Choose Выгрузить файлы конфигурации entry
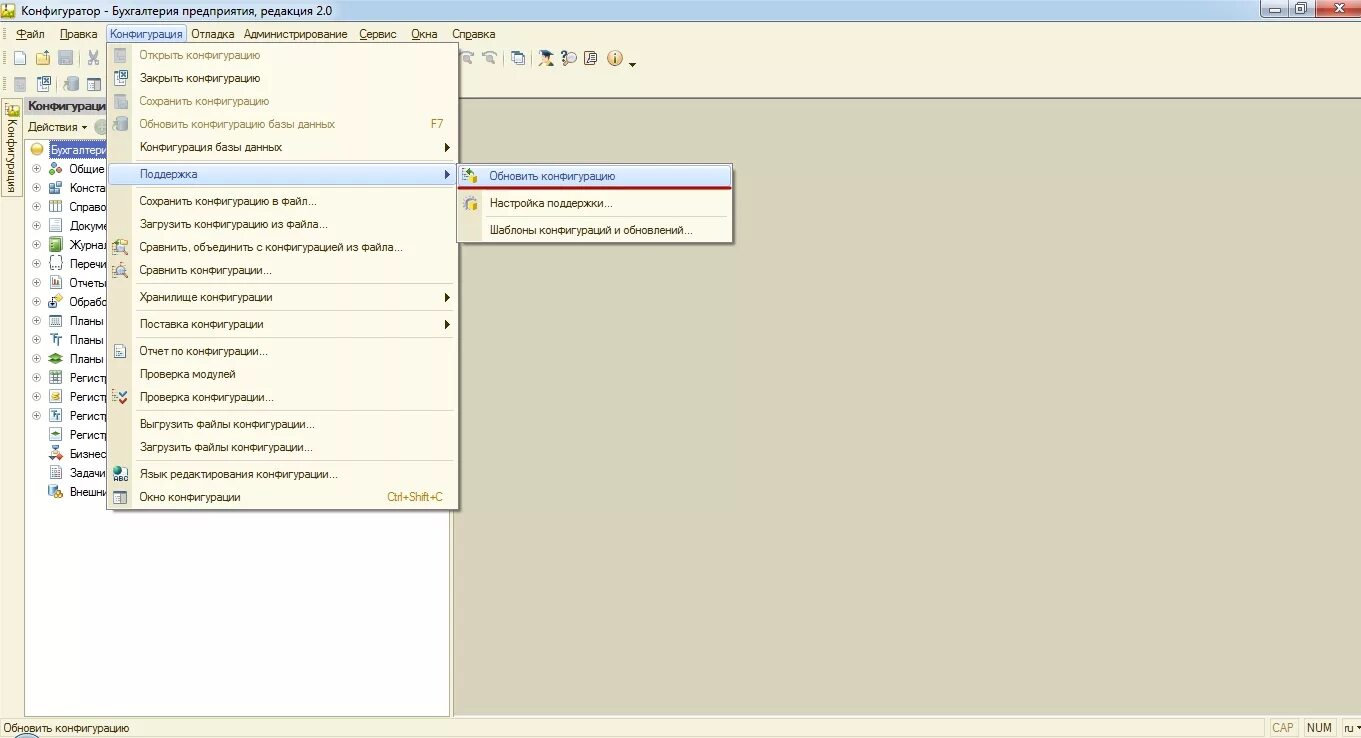 (x=283, y=424)
